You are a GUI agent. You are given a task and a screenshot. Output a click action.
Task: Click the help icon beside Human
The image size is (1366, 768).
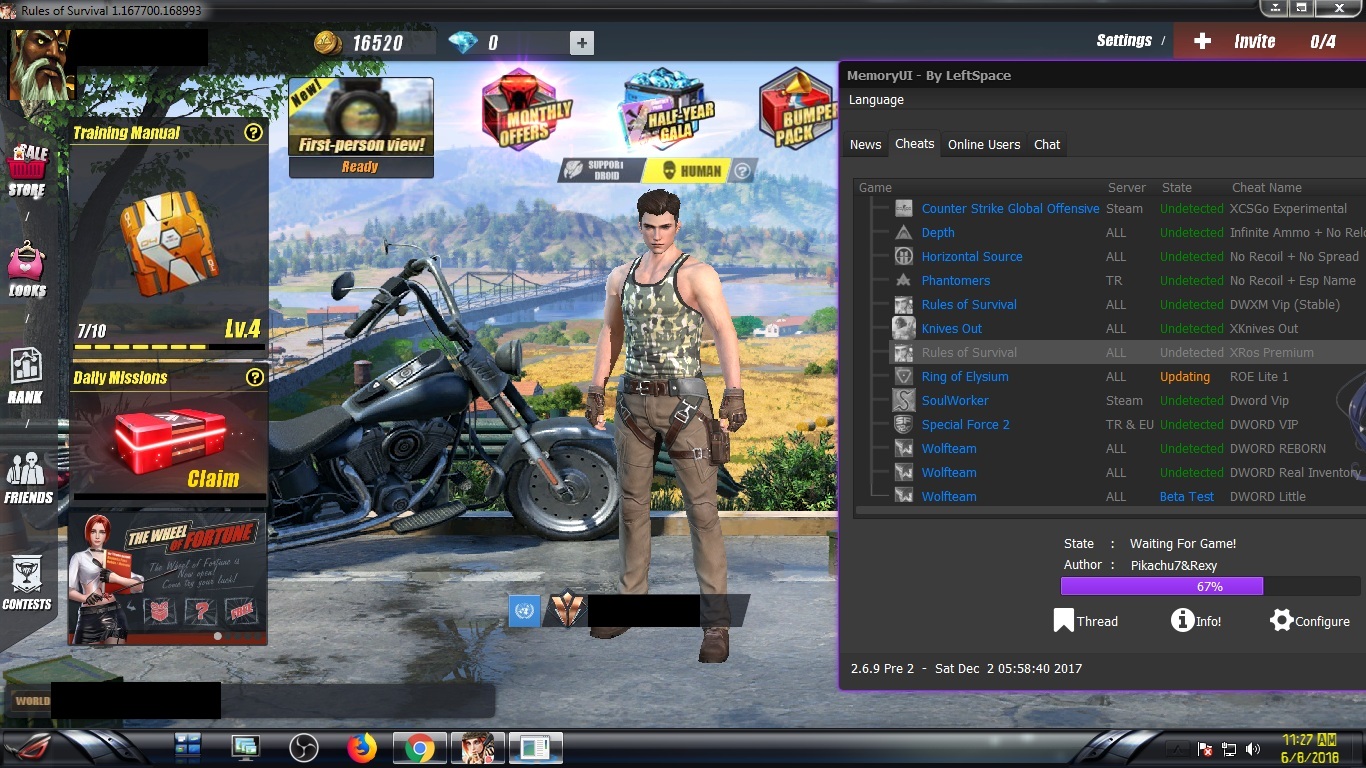(742, 171)
